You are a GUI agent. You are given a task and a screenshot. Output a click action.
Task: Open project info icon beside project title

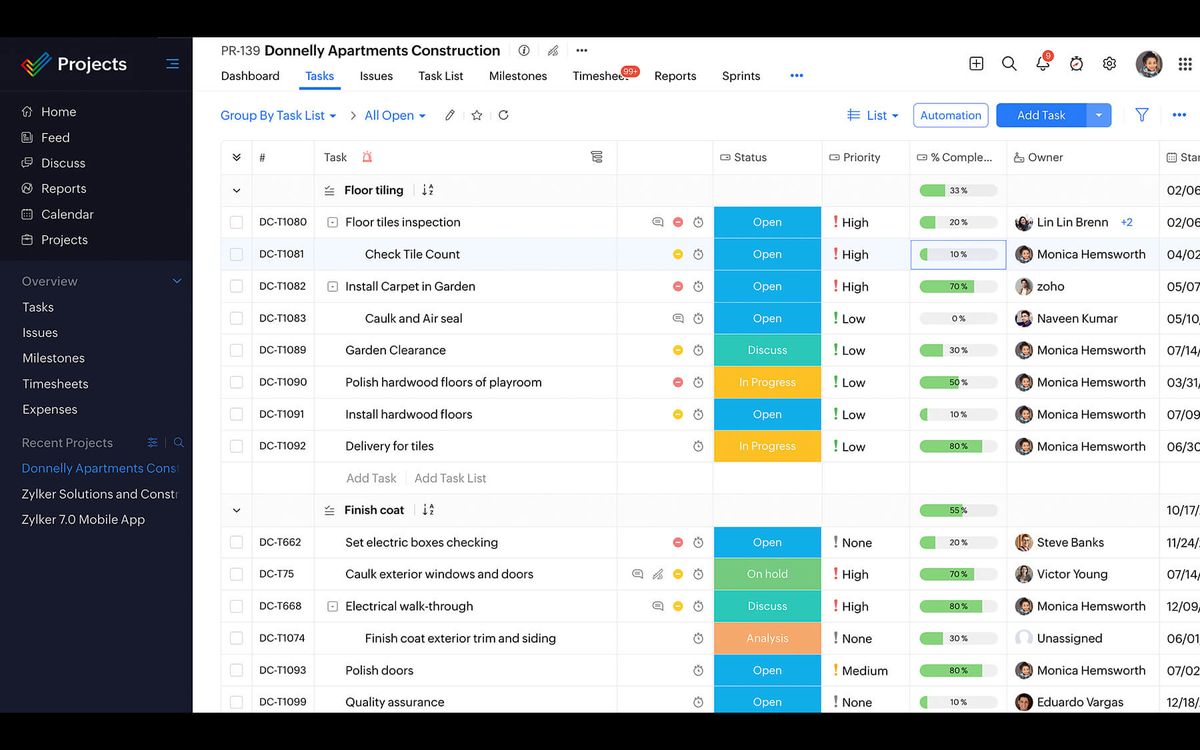[x=524, y=50]
